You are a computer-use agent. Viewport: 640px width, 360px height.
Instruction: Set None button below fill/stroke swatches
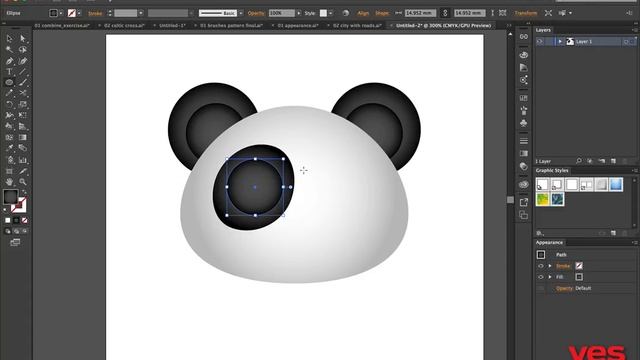24,220
